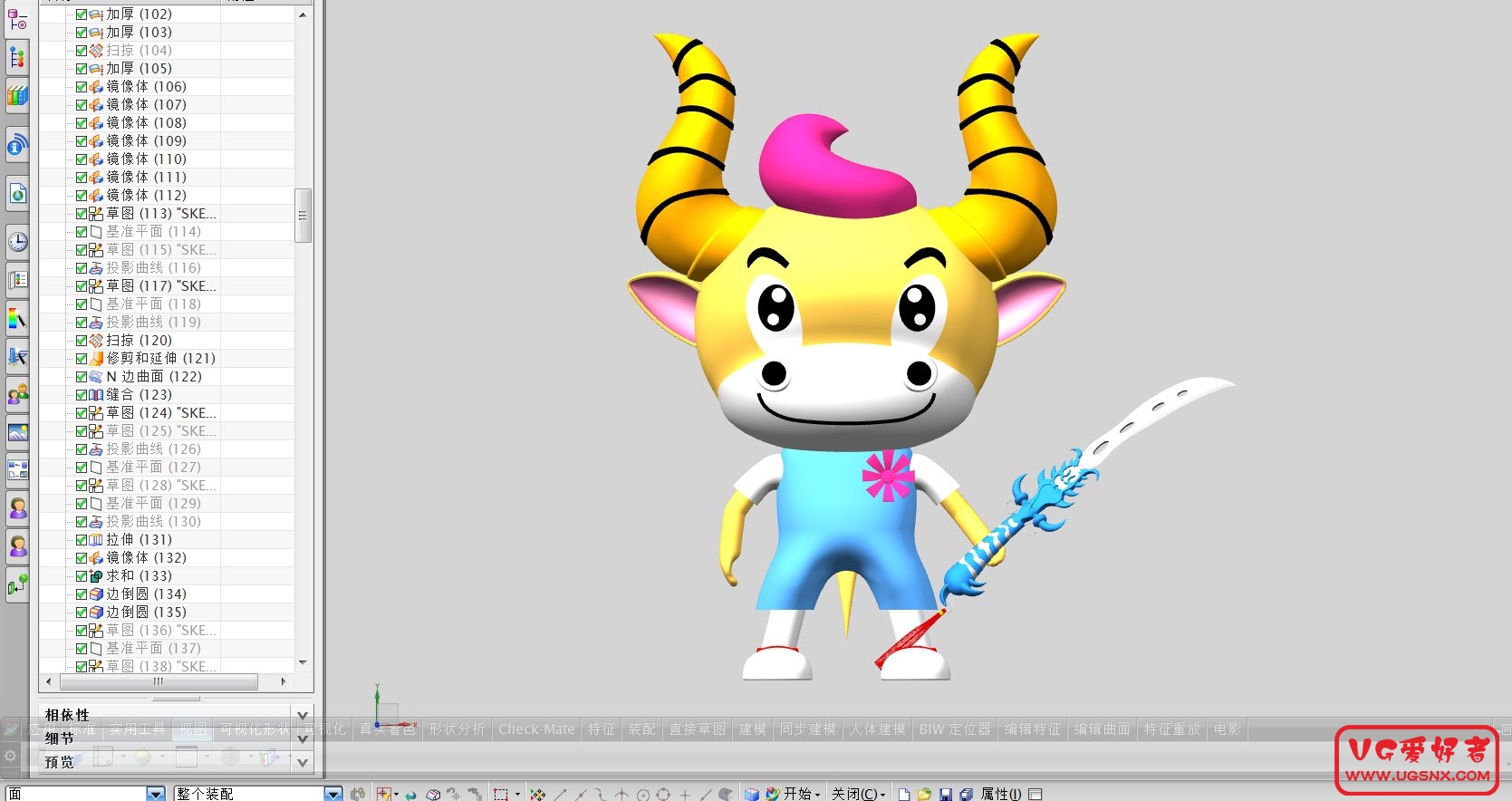Click the tree scroll down arrow
The height and width of the screenshot is (801, 1512).
303,663
